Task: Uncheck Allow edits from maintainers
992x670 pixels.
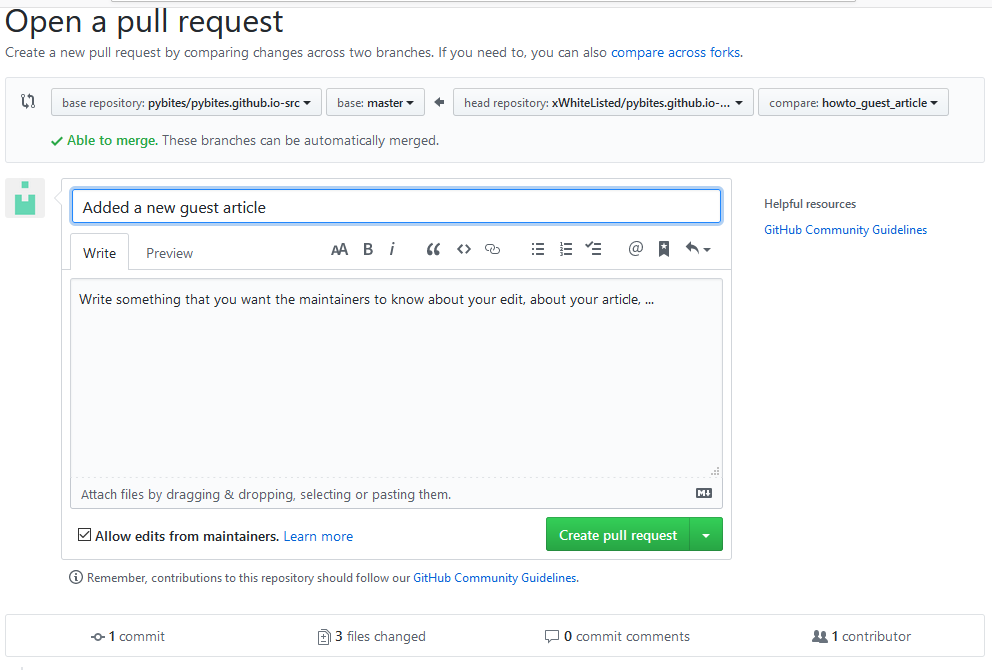Action: click(84, 534)
